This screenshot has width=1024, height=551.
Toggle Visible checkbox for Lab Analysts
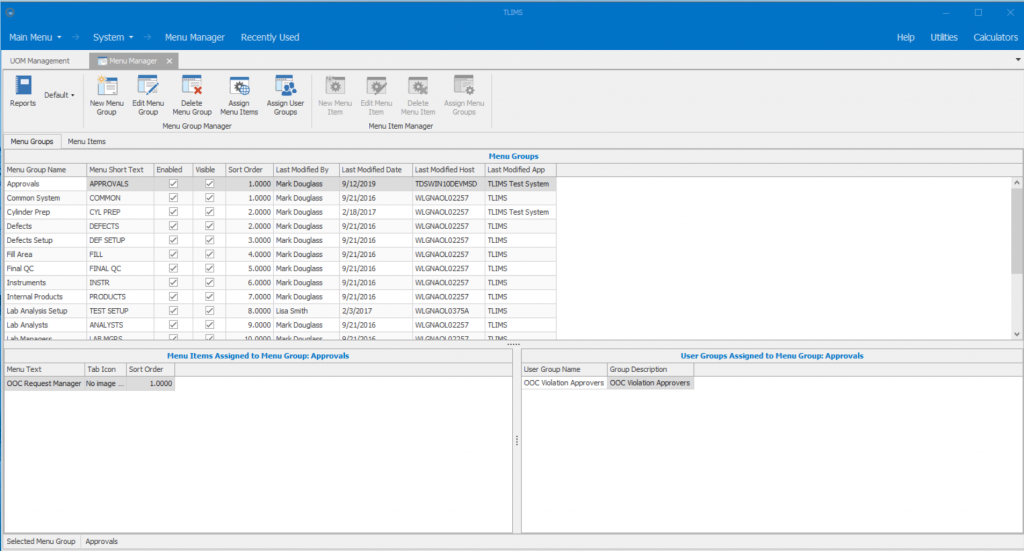[209, 325]
